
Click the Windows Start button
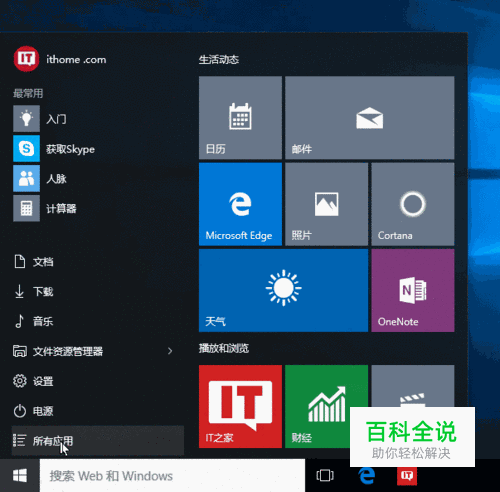20,476
